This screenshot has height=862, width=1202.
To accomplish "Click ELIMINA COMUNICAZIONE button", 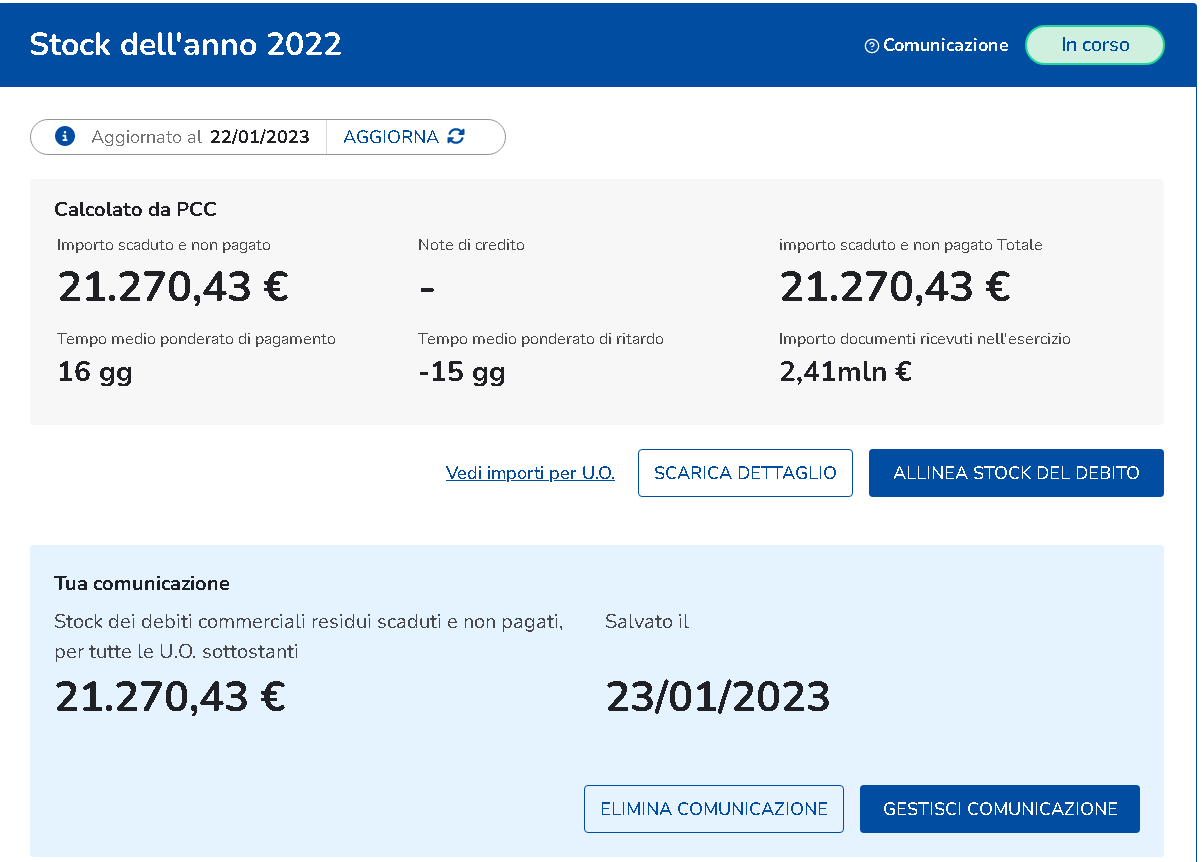I will click(714, 809).
